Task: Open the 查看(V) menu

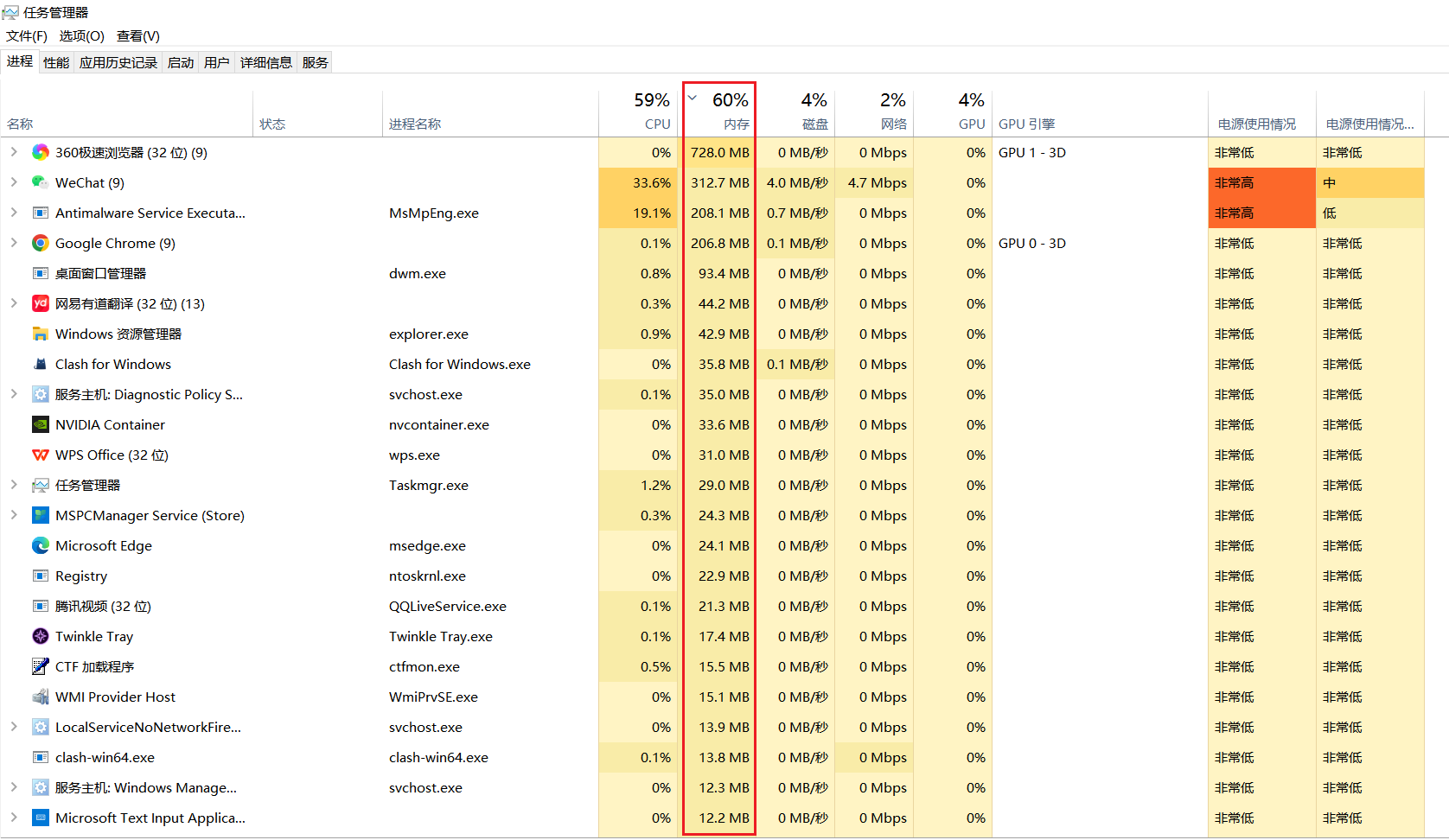Action: [138, 36]
